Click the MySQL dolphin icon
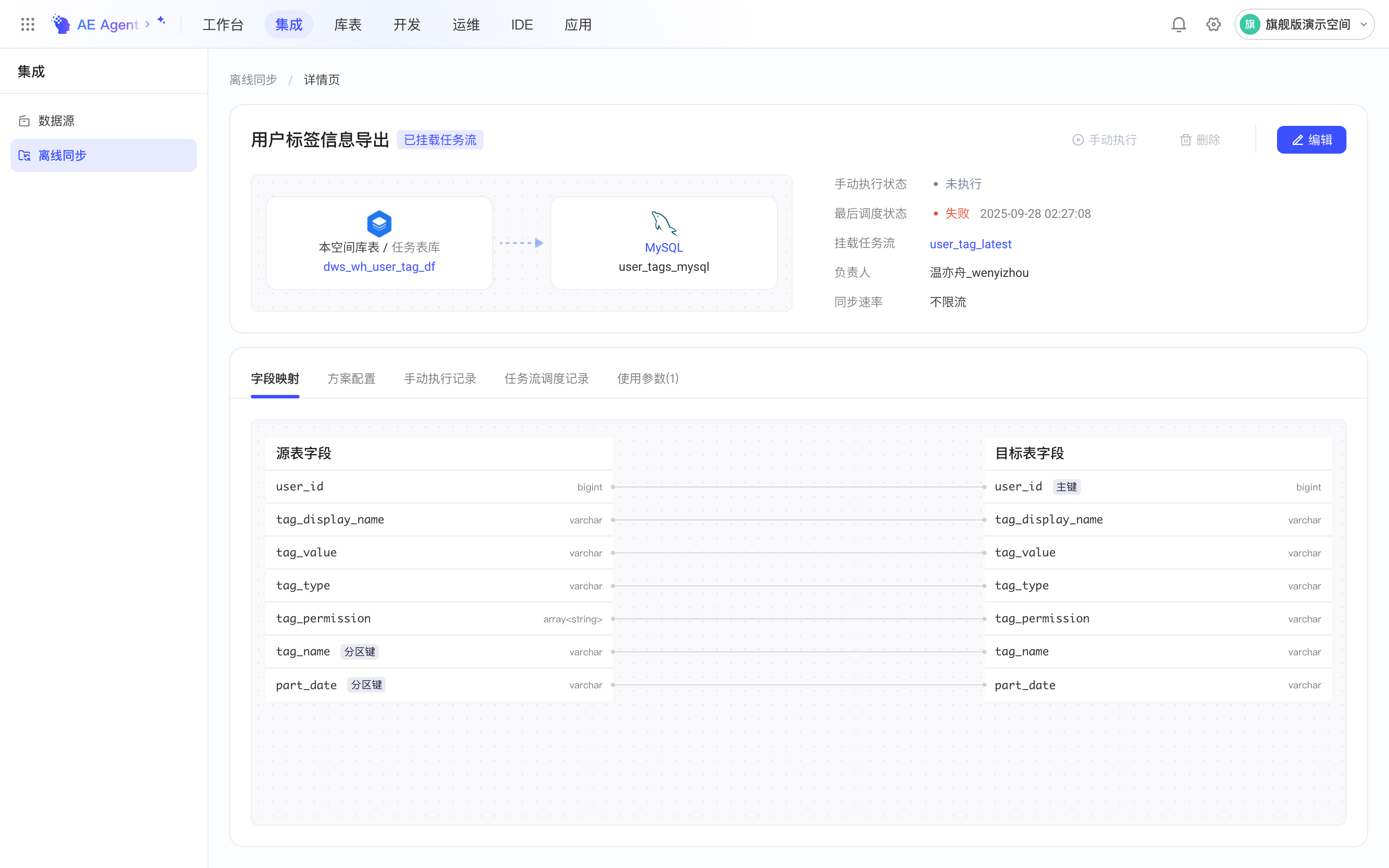This screenshot has height=868, width=1389. point(664,224)
